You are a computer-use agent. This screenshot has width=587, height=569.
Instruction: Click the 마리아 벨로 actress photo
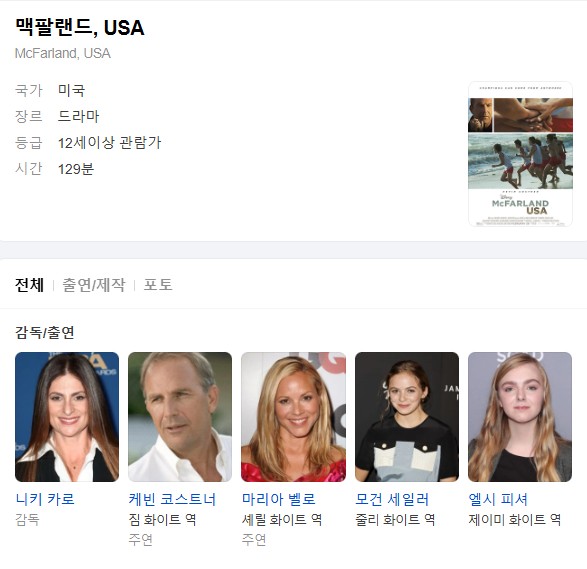click(294, 417)
